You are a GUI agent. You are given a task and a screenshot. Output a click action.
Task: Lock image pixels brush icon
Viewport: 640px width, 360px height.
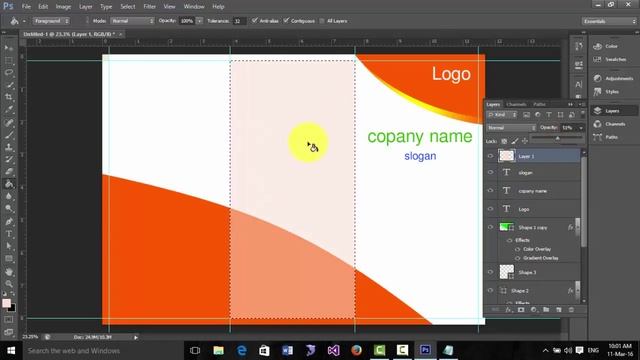coord(515,141)
